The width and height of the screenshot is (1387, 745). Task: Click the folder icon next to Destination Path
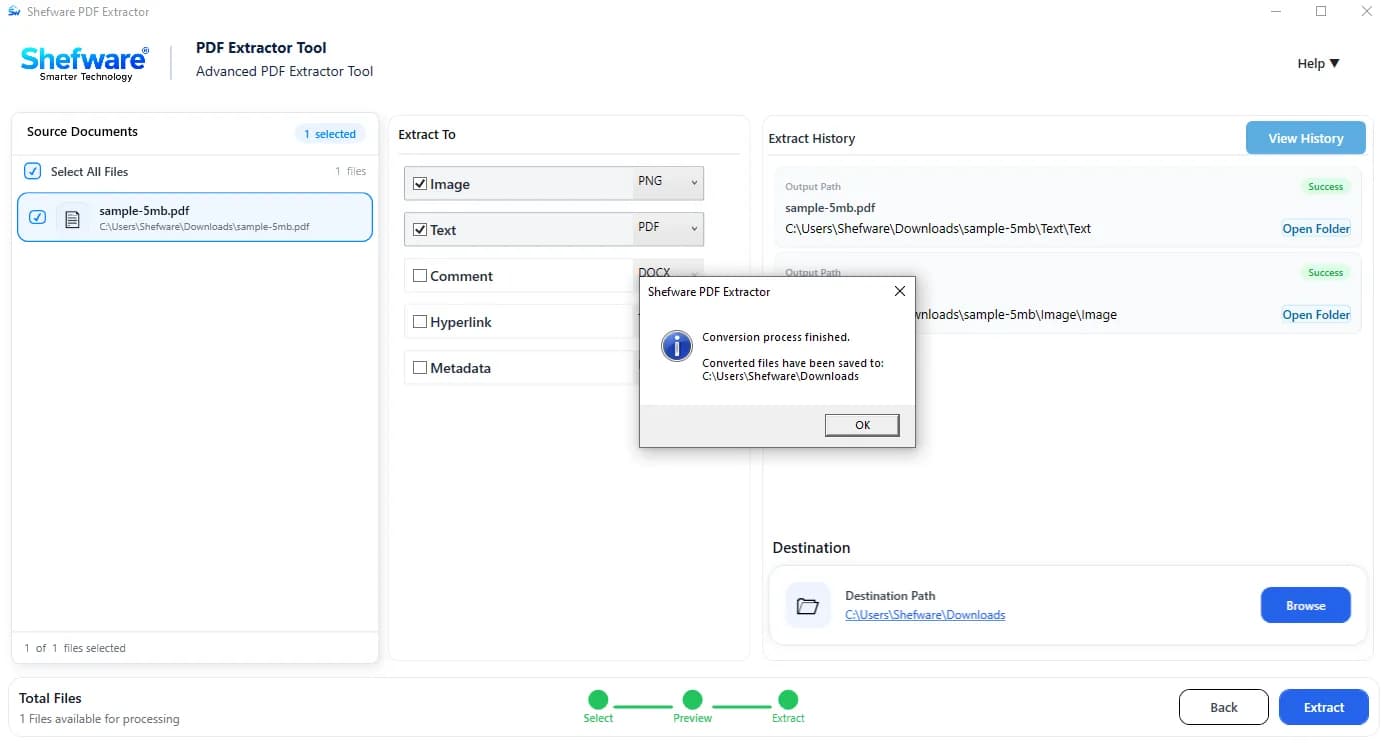[808, 605]
